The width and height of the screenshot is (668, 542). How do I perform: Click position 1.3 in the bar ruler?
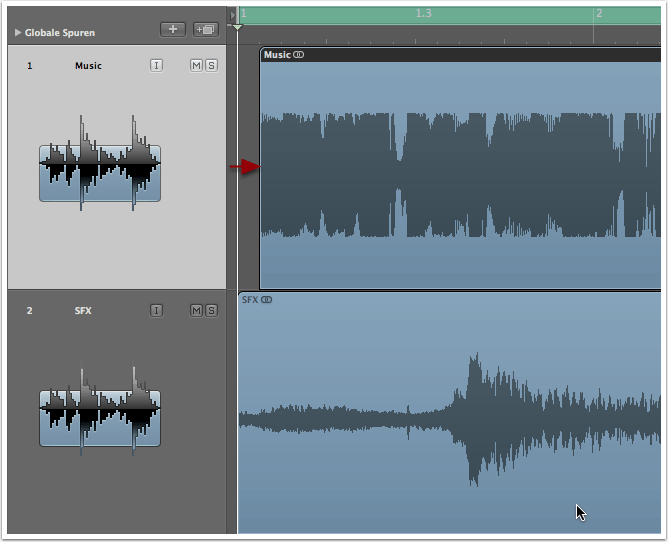pos(423,14)
